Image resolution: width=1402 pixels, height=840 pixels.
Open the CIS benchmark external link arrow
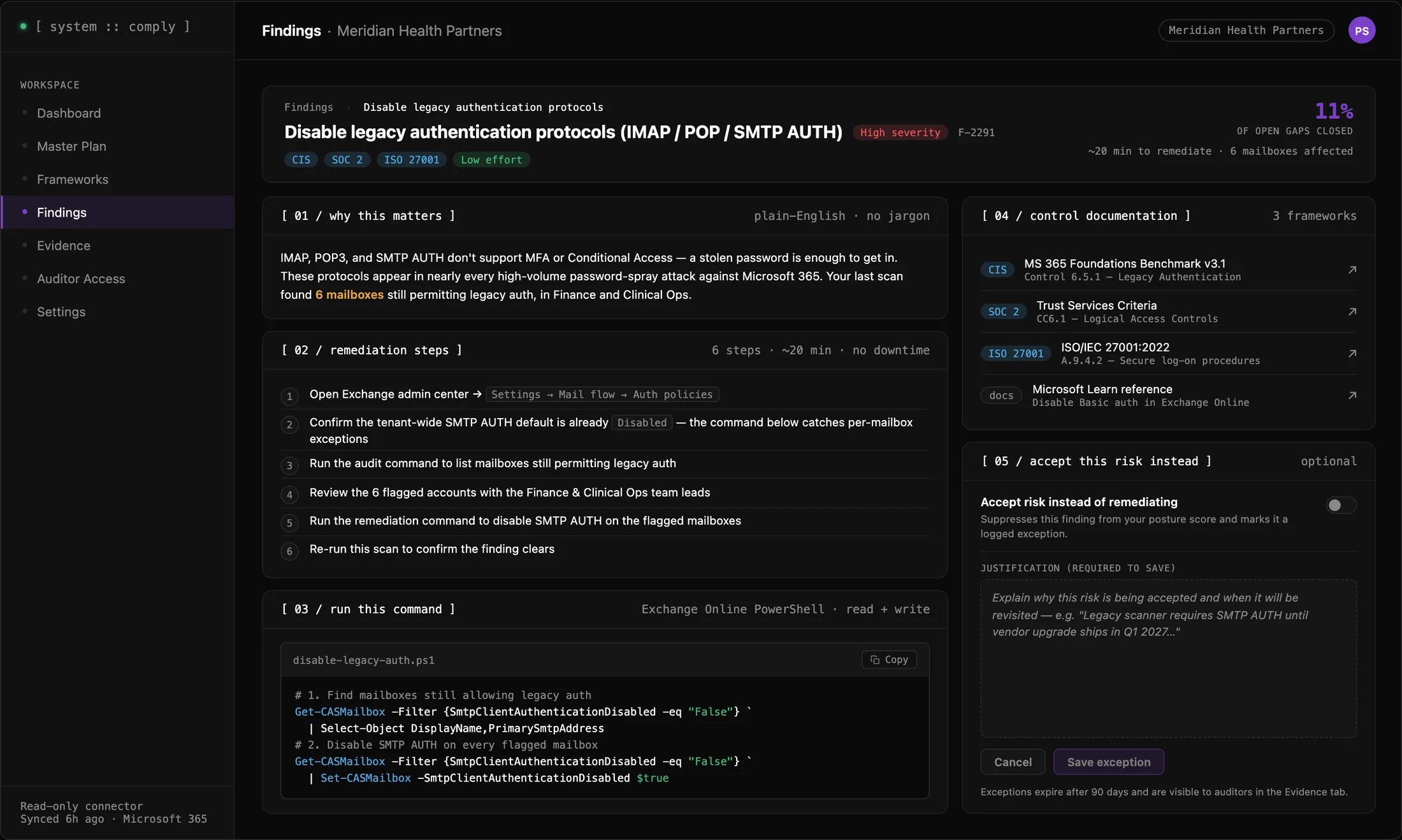[1352, 270]
